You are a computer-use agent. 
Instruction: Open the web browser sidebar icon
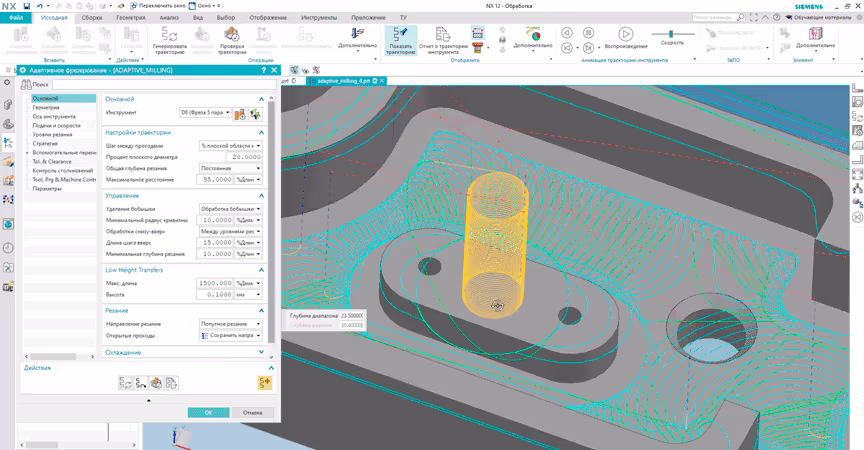tap(8, 224)
